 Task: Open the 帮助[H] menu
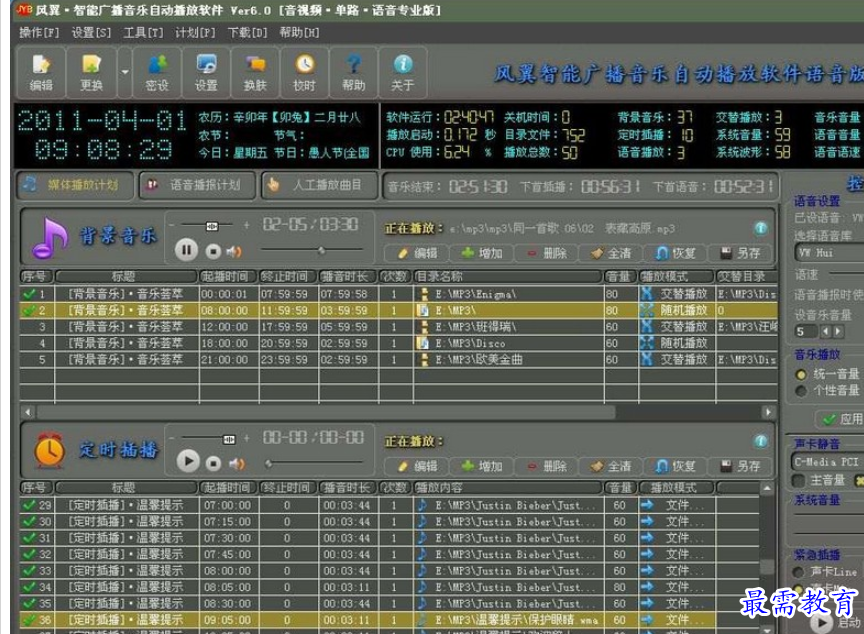tap(299, 32)
